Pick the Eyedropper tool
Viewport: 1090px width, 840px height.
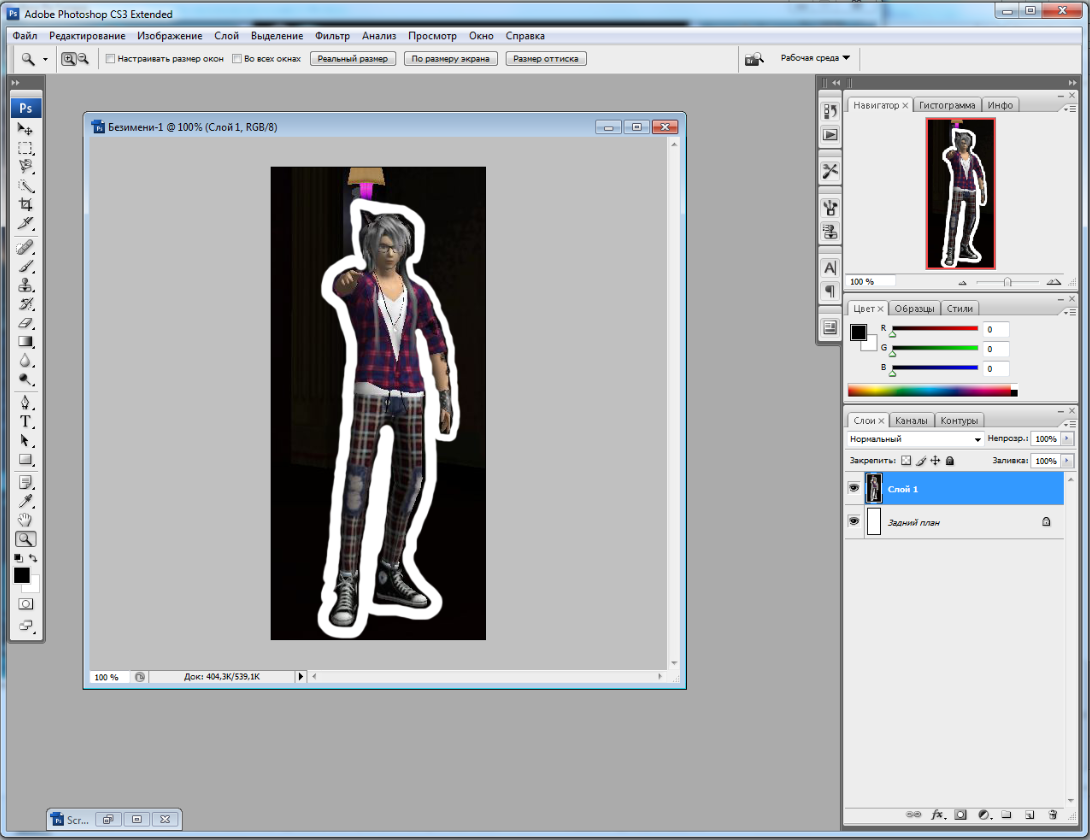pos(26,500)
